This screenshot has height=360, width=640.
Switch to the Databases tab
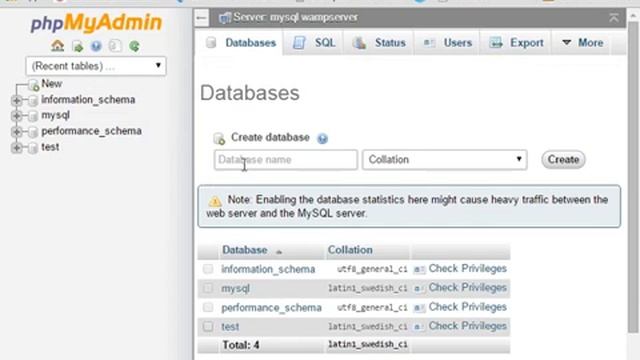coord(241,42)
